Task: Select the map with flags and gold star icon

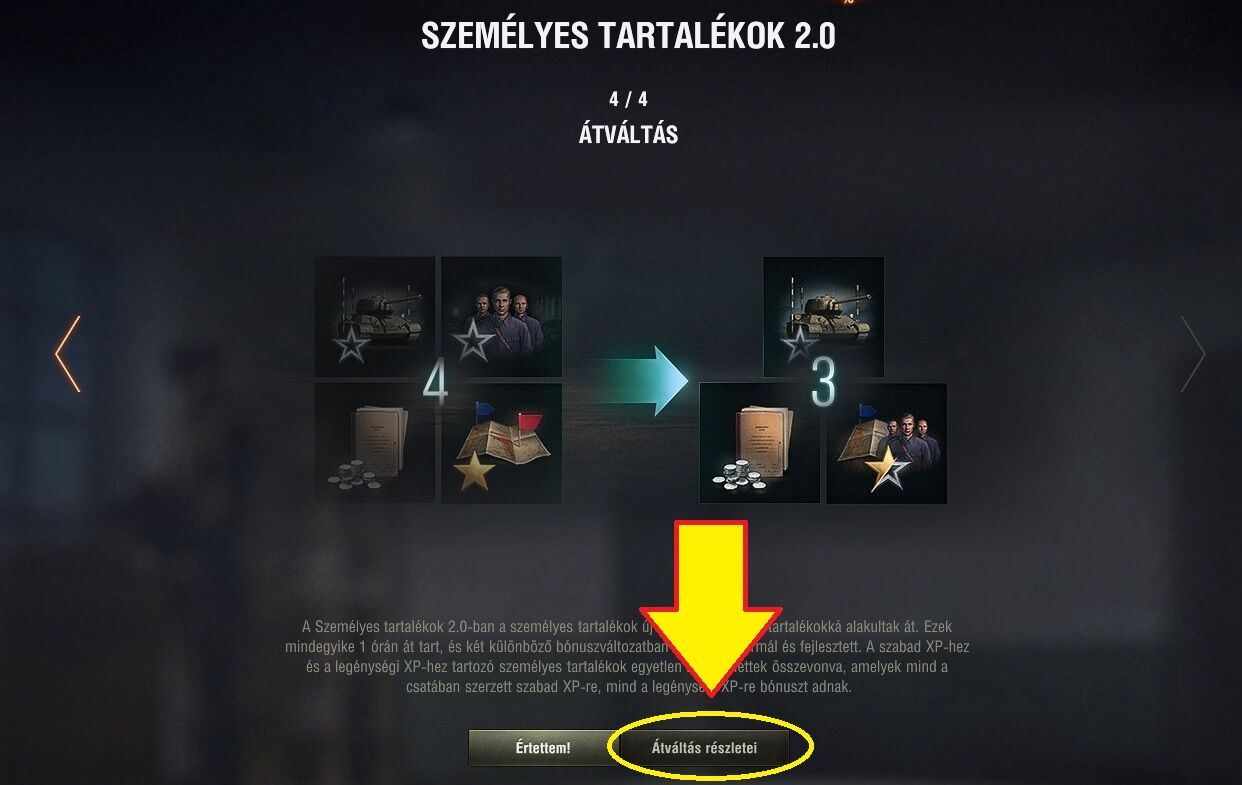Action: coord(501,443)
